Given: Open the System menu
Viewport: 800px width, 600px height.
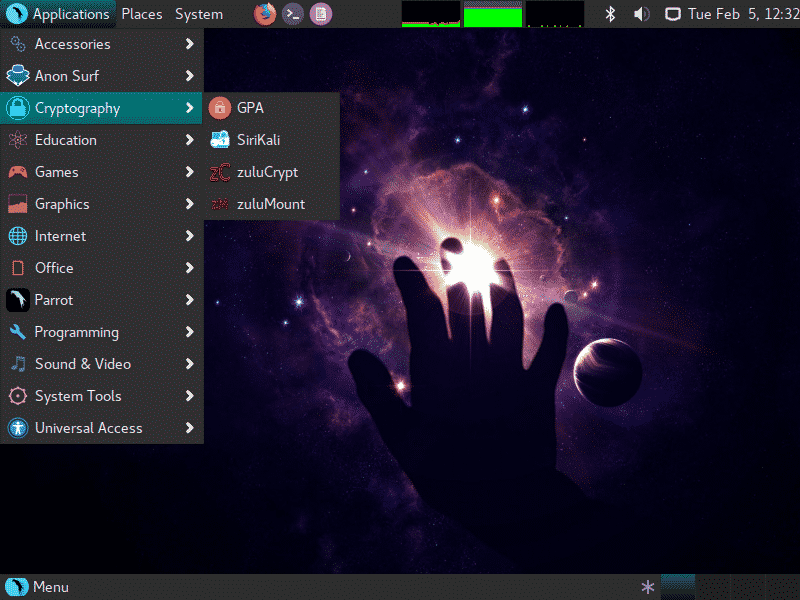Looking at the screenshot, I should tap(199, 14).
